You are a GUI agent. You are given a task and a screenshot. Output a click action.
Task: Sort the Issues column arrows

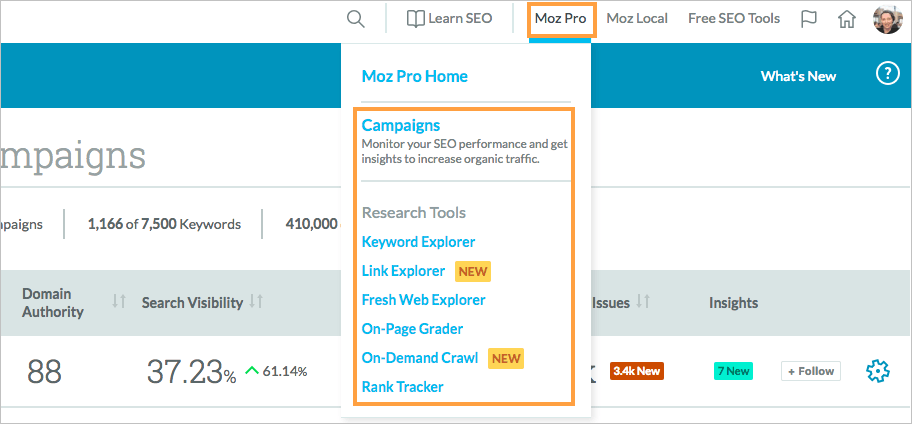tap(644, 302)
